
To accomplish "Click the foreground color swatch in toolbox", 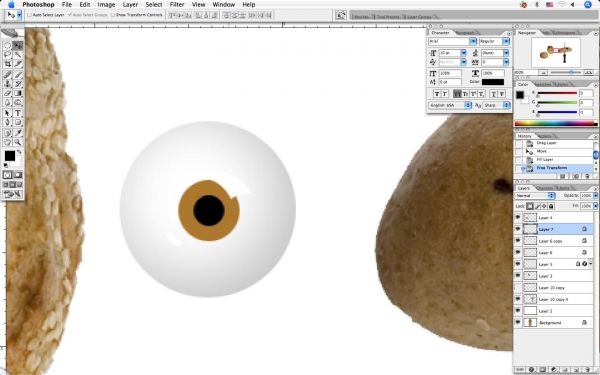I will coord(10,156).
